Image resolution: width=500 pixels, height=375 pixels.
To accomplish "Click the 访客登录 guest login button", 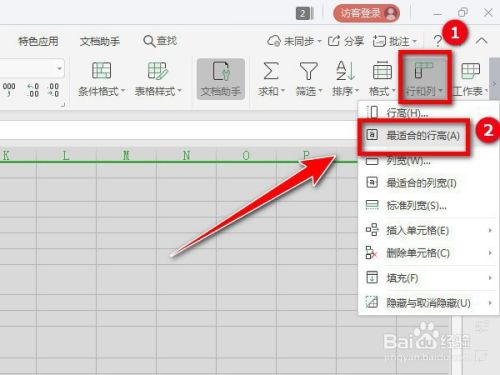I will [x=367, y=13].
